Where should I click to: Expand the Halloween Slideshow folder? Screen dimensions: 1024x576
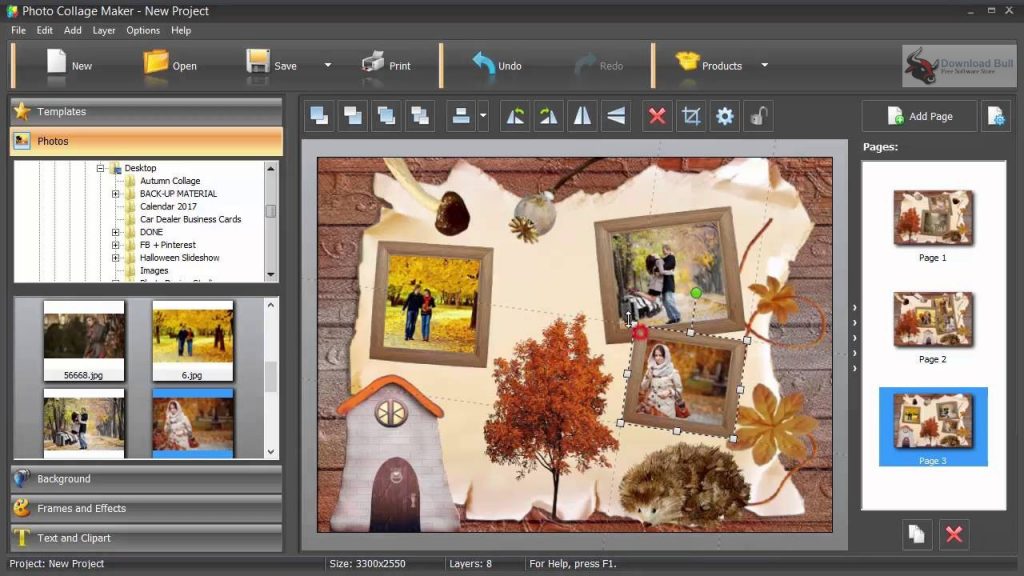pos(115,257)
